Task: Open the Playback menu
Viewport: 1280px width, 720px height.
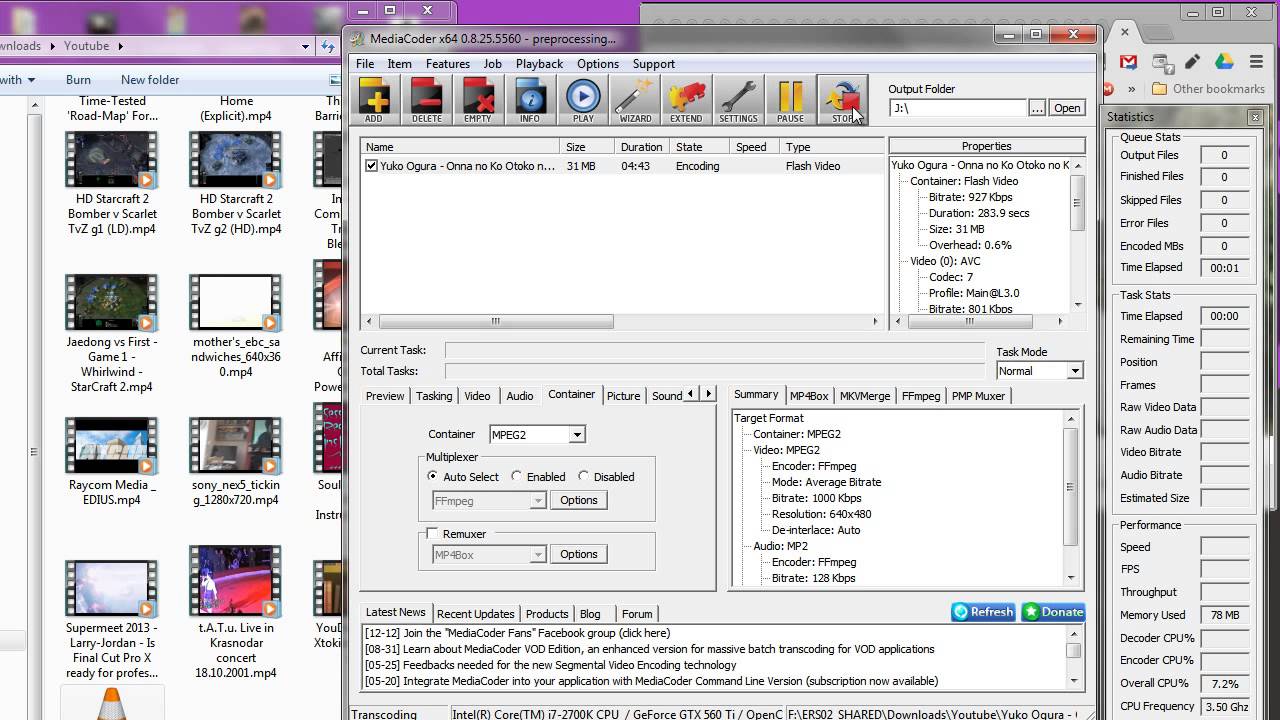Action: (539, 64)
